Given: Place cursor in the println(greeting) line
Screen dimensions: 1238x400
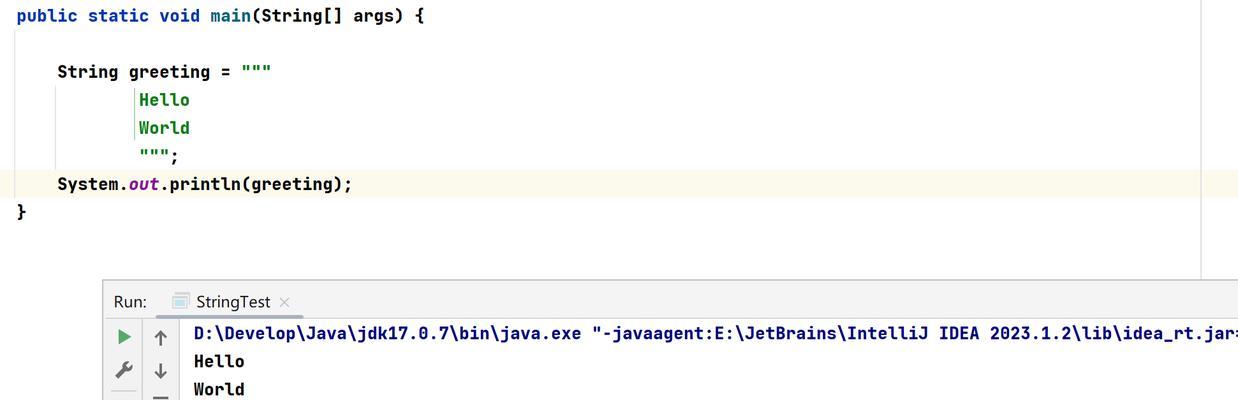Looking at the screenshot, I should click(x=205, y=184).
